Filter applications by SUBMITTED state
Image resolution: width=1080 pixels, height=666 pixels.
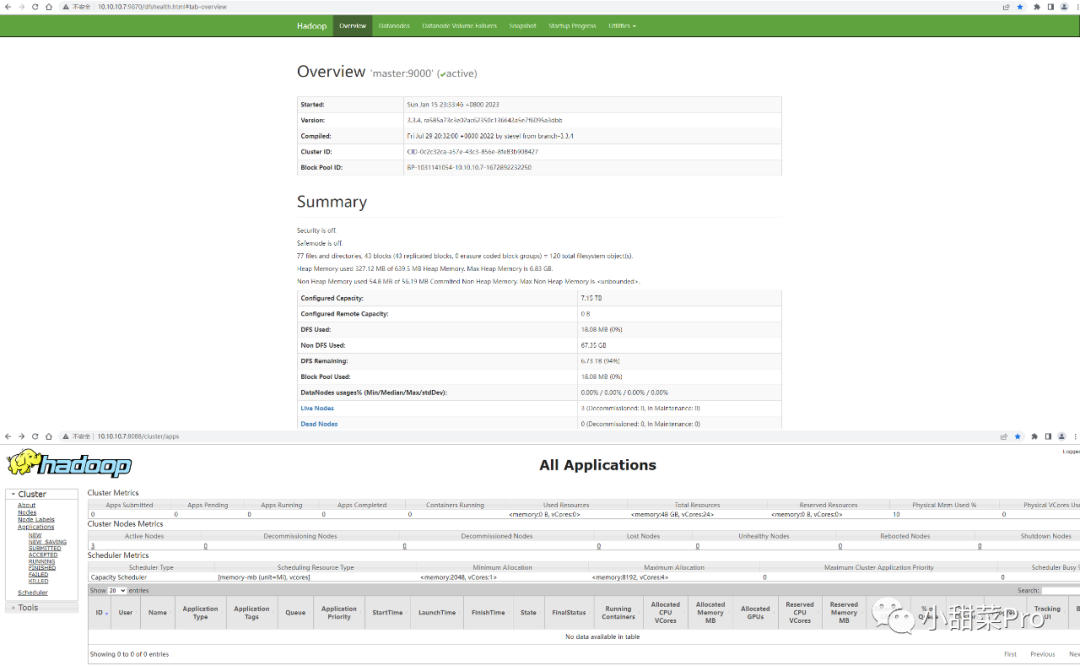pyautogui.click(x=45, y=548)
